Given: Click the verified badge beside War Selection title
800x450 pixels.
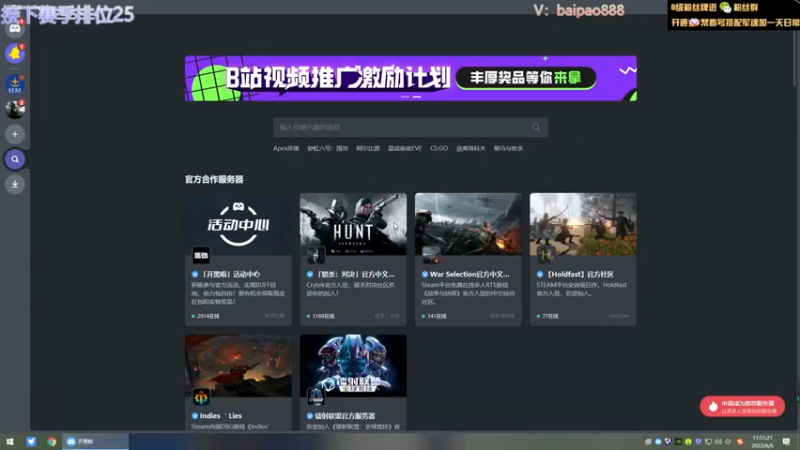Looking at the screenshot, I should [x=424, y=274].
